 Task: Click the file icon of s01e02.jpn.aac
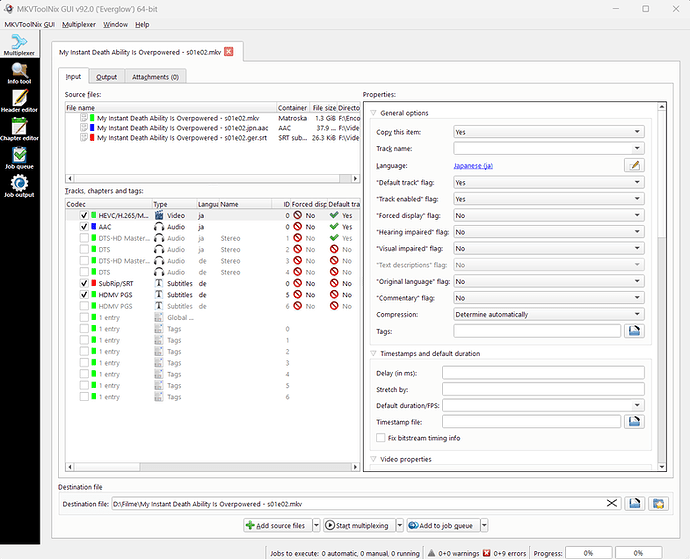click(84, 128)
